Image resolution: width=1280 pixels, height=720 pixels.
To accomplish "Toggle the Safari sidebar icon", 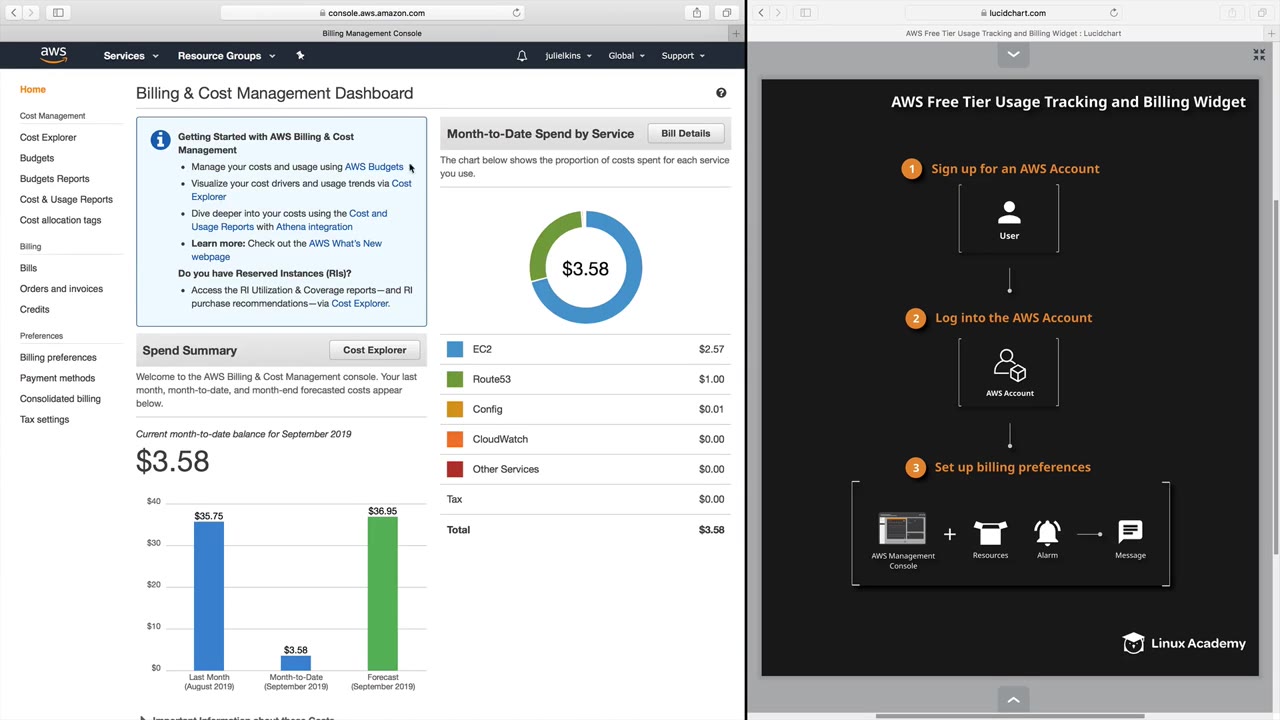I will point(58,13).
